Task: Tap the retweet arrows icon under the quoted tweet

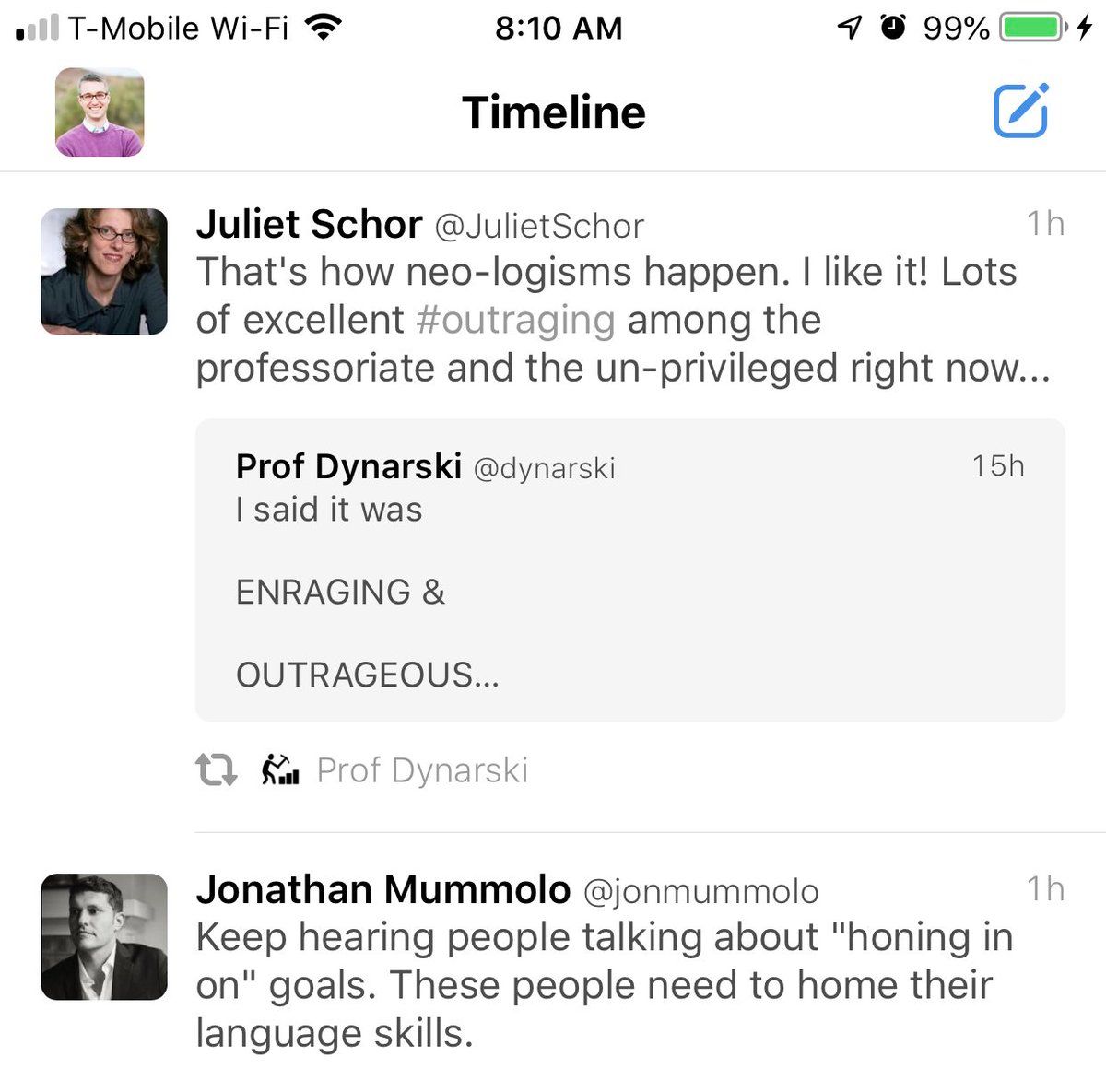Action: pyautogui.click(x=216, y=769)
